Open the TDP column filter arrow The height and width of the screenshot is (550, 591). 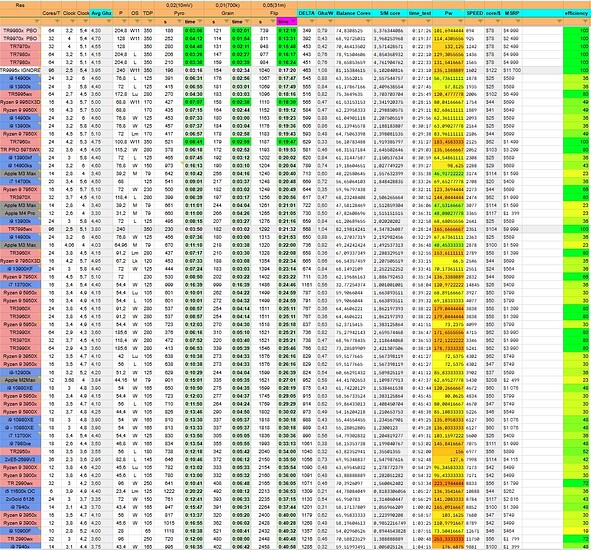150,21
